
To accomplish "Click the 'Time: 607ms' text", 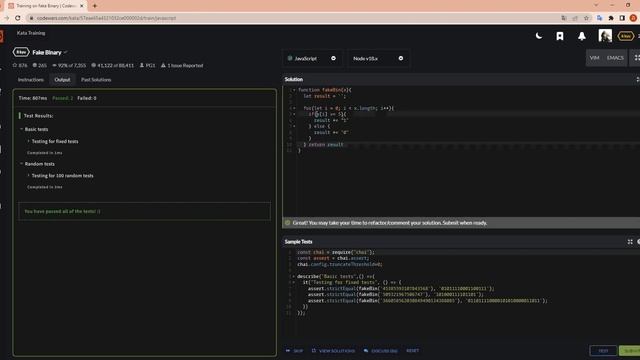I will pos(33,98).
